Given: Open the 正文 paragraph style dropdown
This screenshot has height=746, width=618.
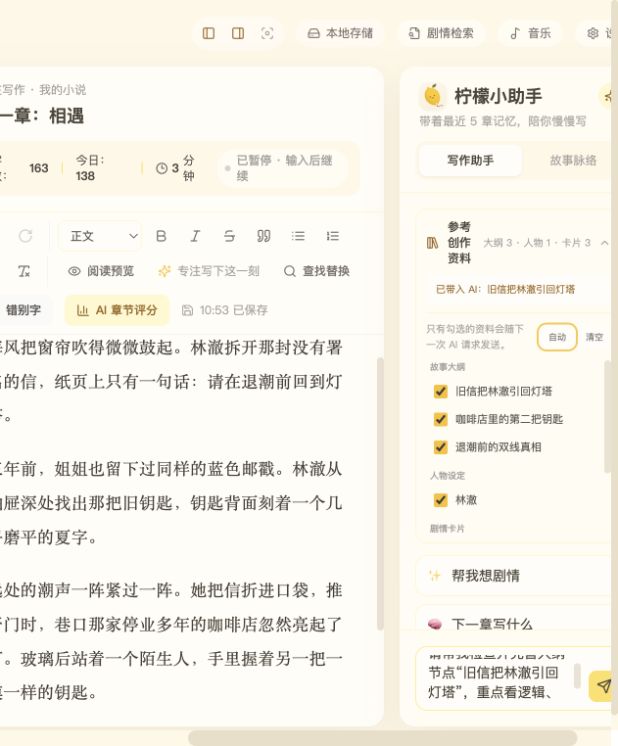Looking at the screenshot, I should [x=100, y=236].
